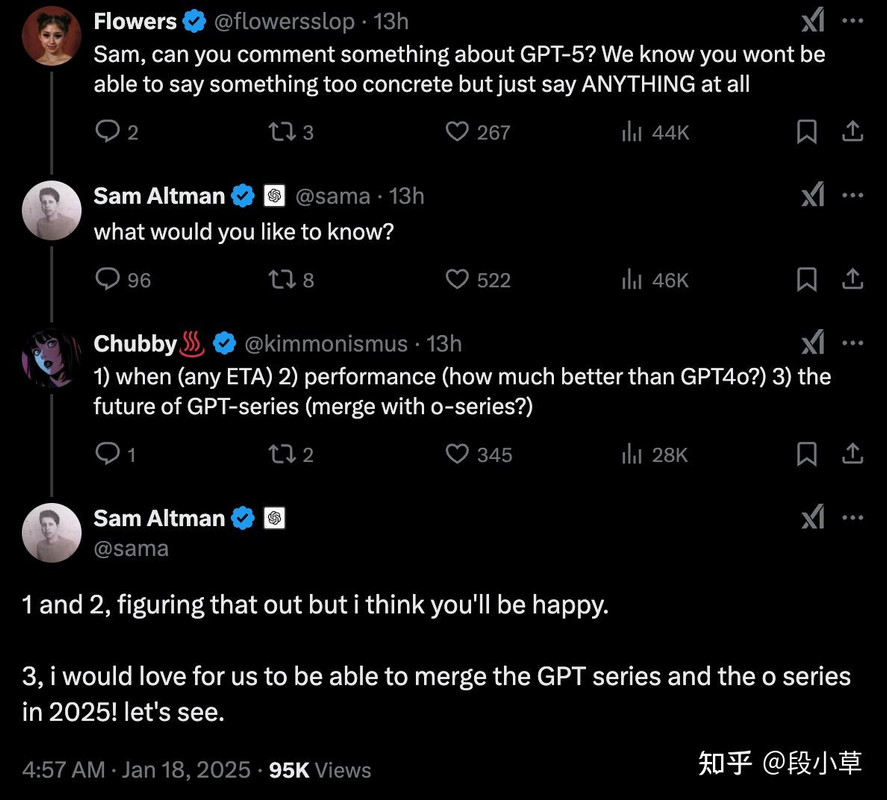
Task: Share Sam Altman's 'what would you like' tweet
Action: [852, 279]
